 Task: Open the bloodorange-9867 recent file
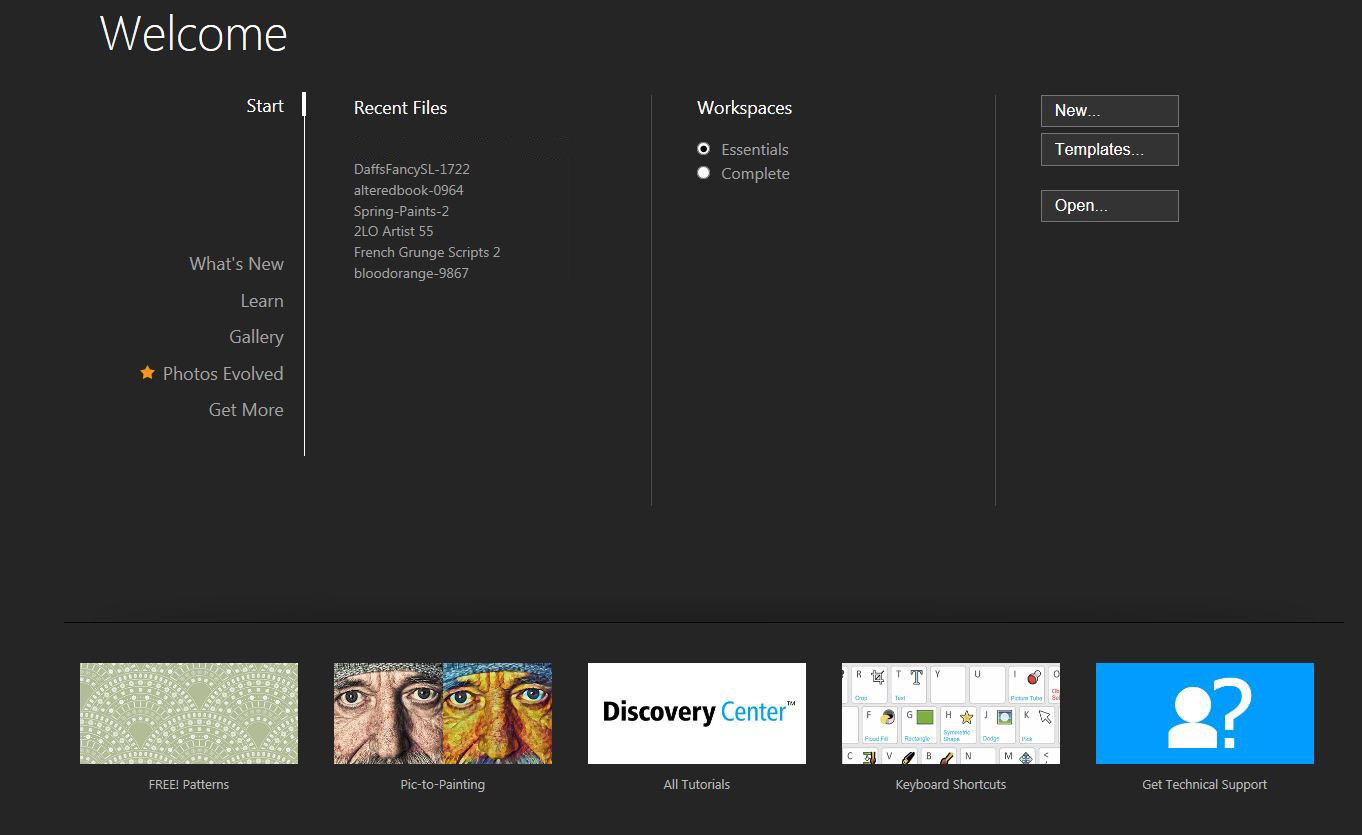411,273
